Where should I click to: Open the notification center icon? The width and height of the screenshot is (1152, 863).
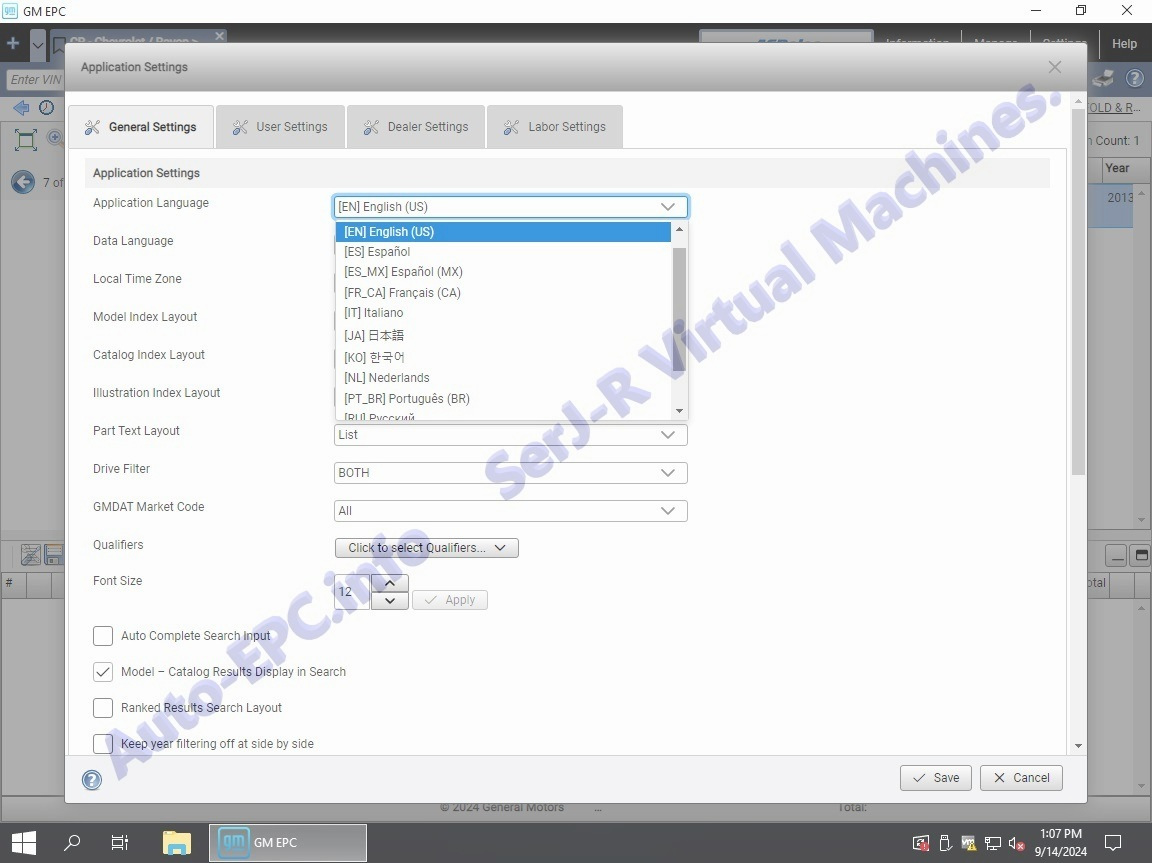point(1113,842)
